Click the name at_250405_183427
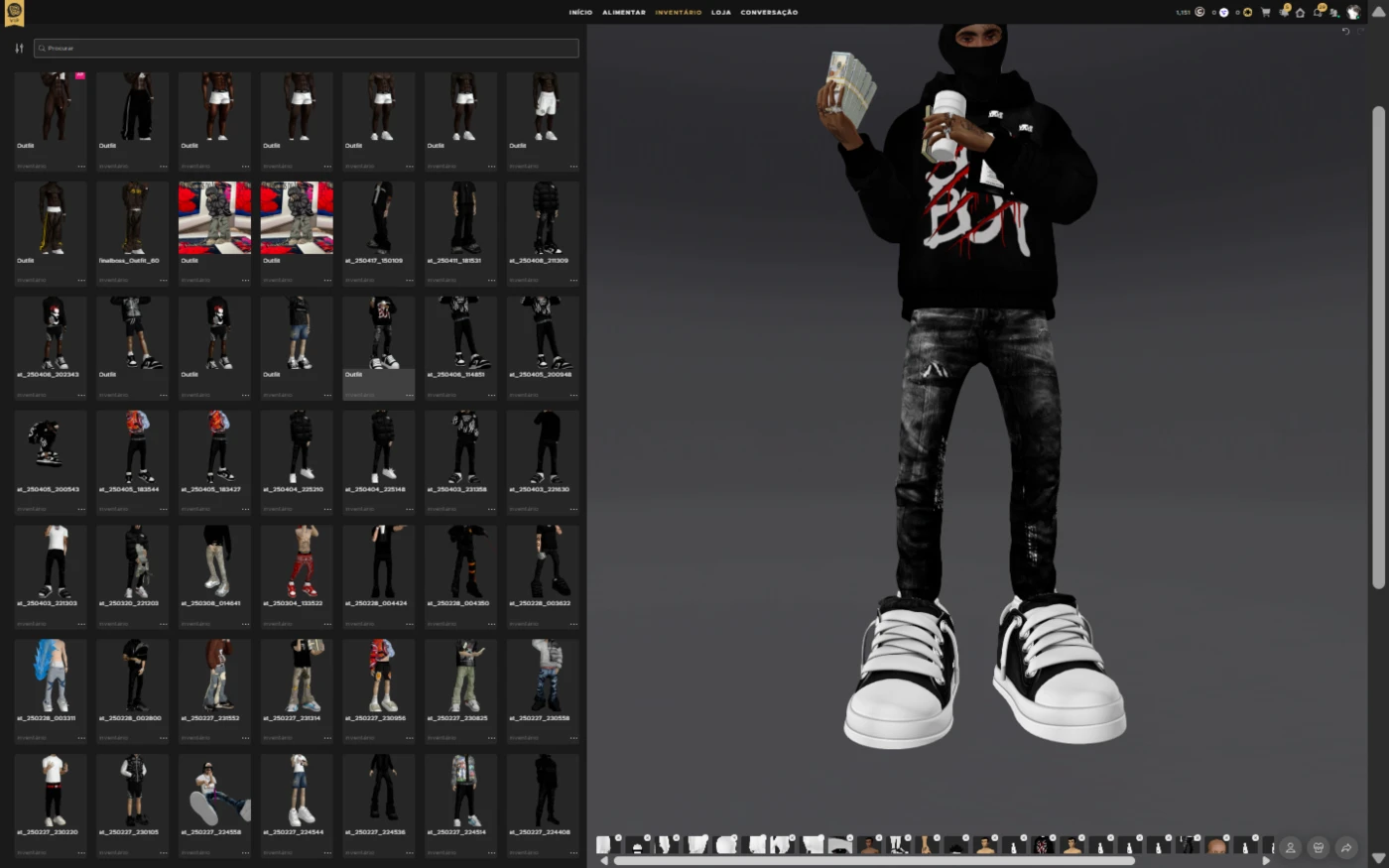Image resolution: width=1389 pixels, height=868 pixels. click(210, 489)
